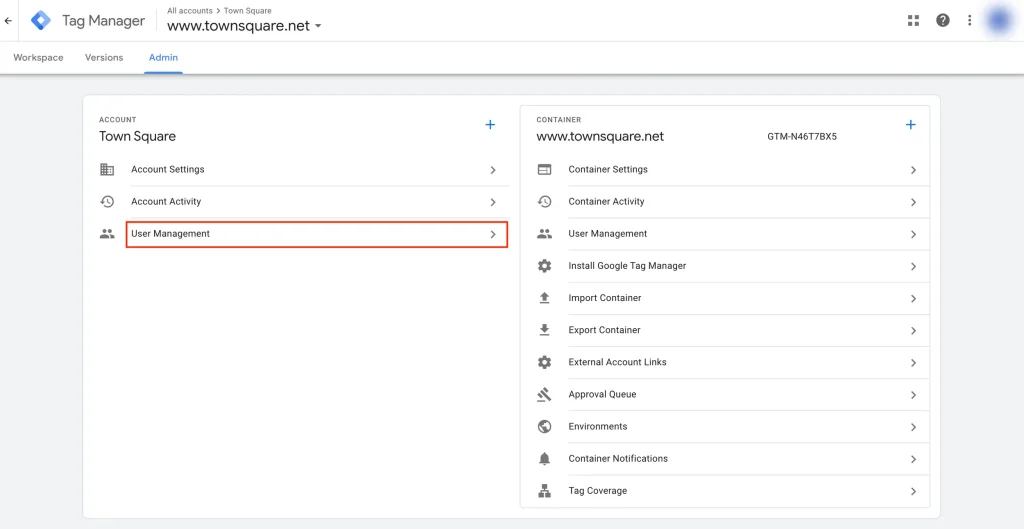Click the blurred user profile avatar

tap(1000, 20)
